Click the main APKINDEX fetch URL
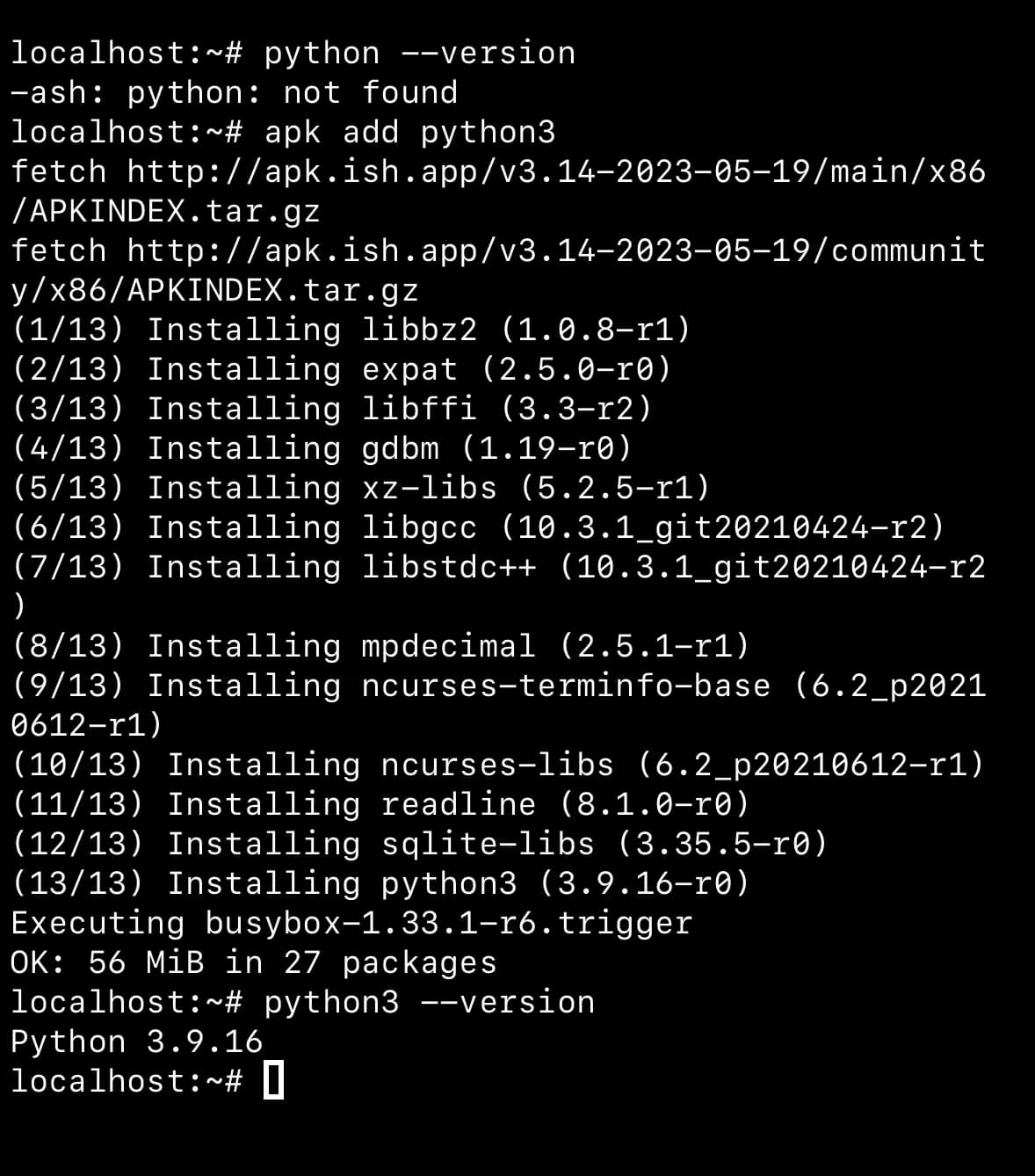The height and width of the screenshot is (1176, 1035). 555,171
